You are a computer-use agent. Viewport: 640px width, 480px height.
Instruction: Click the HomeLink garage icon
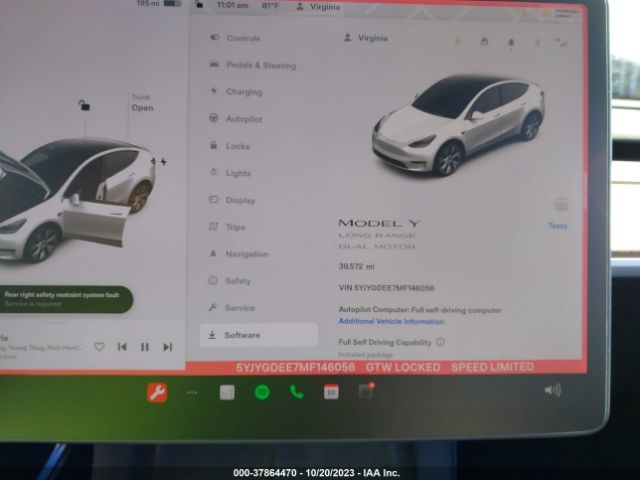pos(484,42)
